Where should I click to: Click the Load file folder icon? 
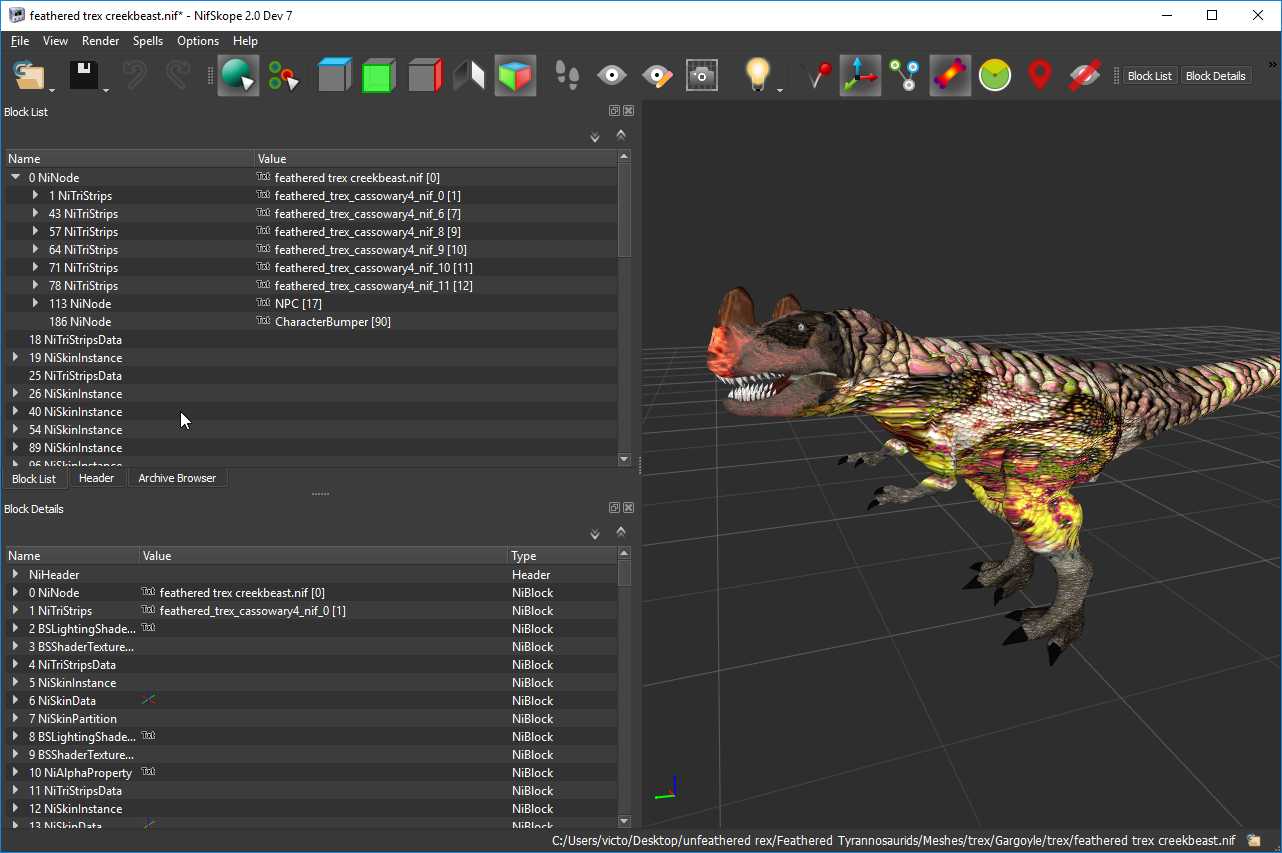point(31,76)
